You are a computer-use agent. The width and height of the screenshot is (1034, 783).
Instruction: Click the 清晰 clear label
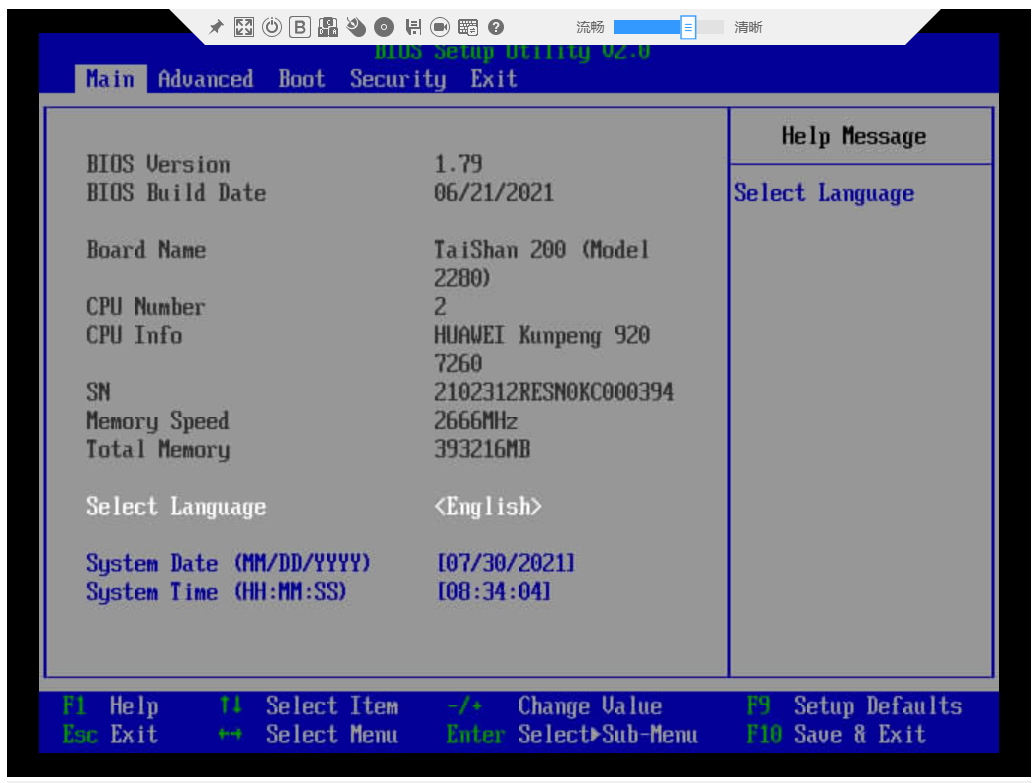(x=748, y=27)
